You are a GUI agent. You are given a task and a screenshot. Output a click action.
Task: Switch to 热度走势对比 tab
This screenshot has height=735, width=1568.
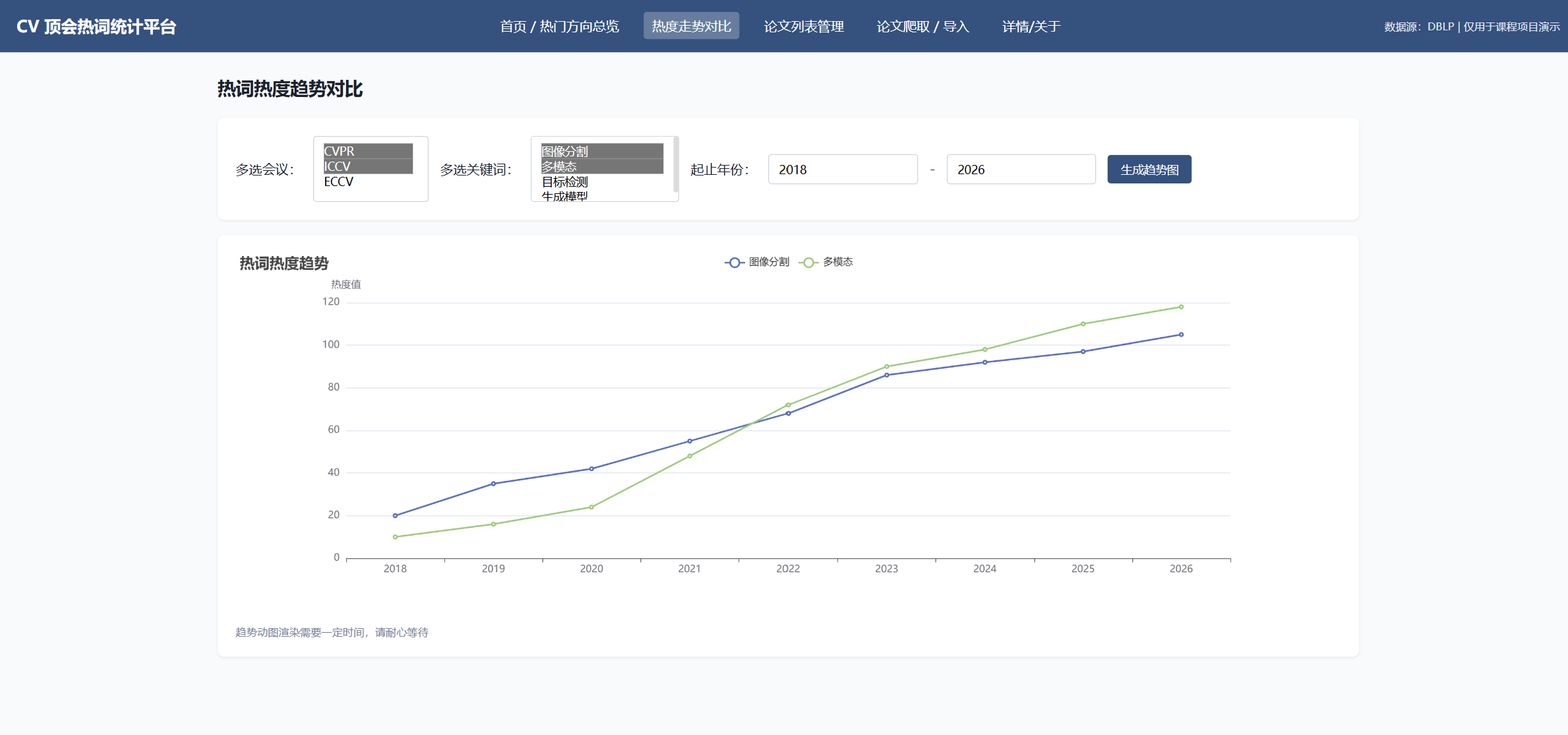[x=691, y=26]
